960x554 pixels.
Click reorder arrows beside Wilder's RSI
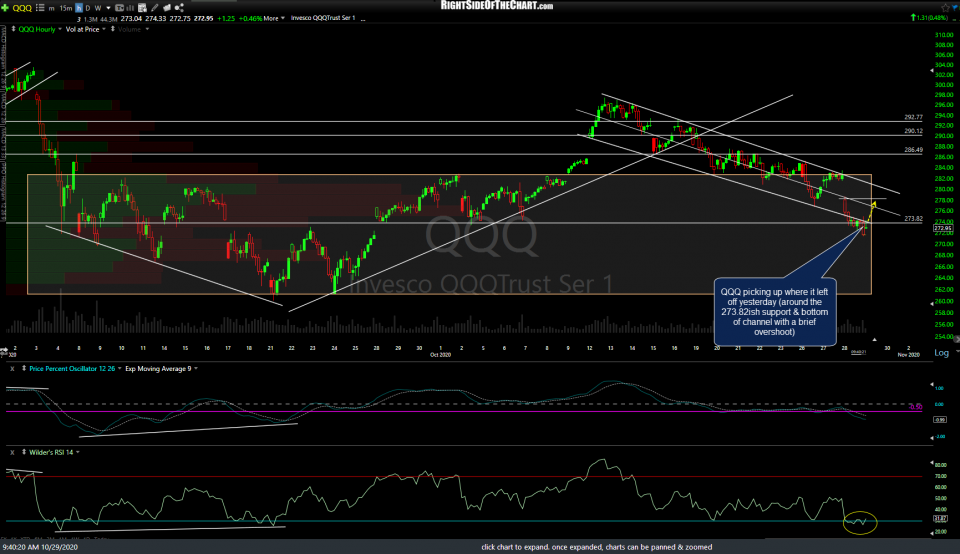click(24, 452)
